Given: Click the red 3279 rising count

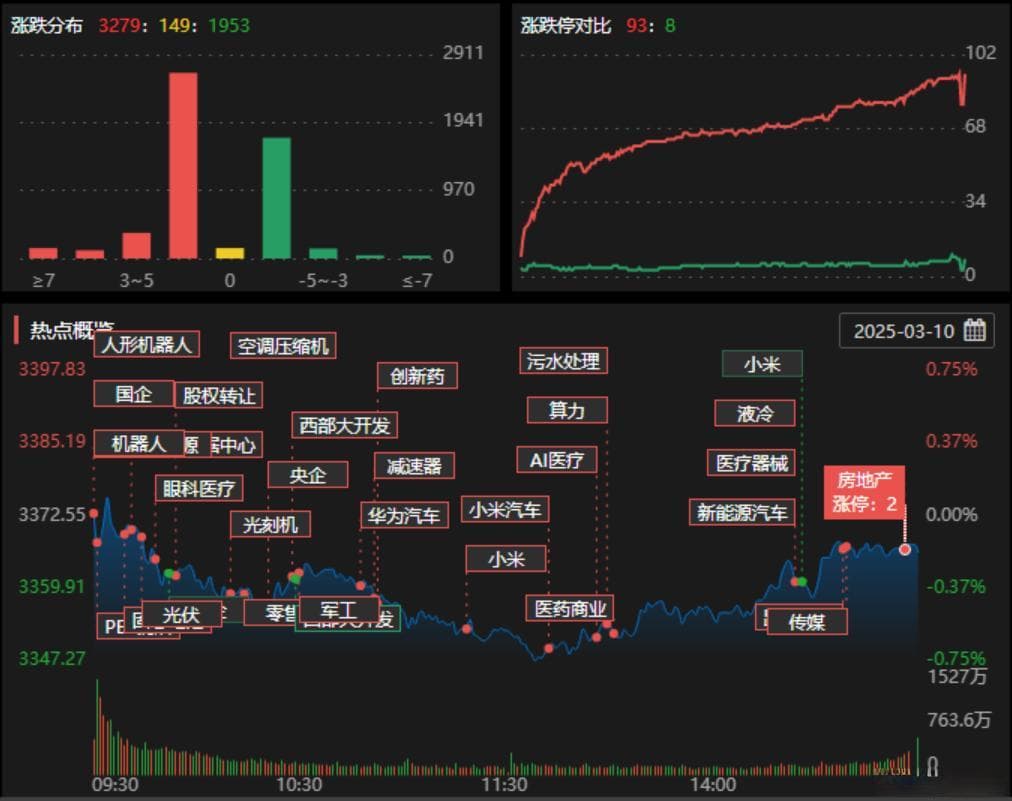Looking at the screenshot, I should [119, 25].
